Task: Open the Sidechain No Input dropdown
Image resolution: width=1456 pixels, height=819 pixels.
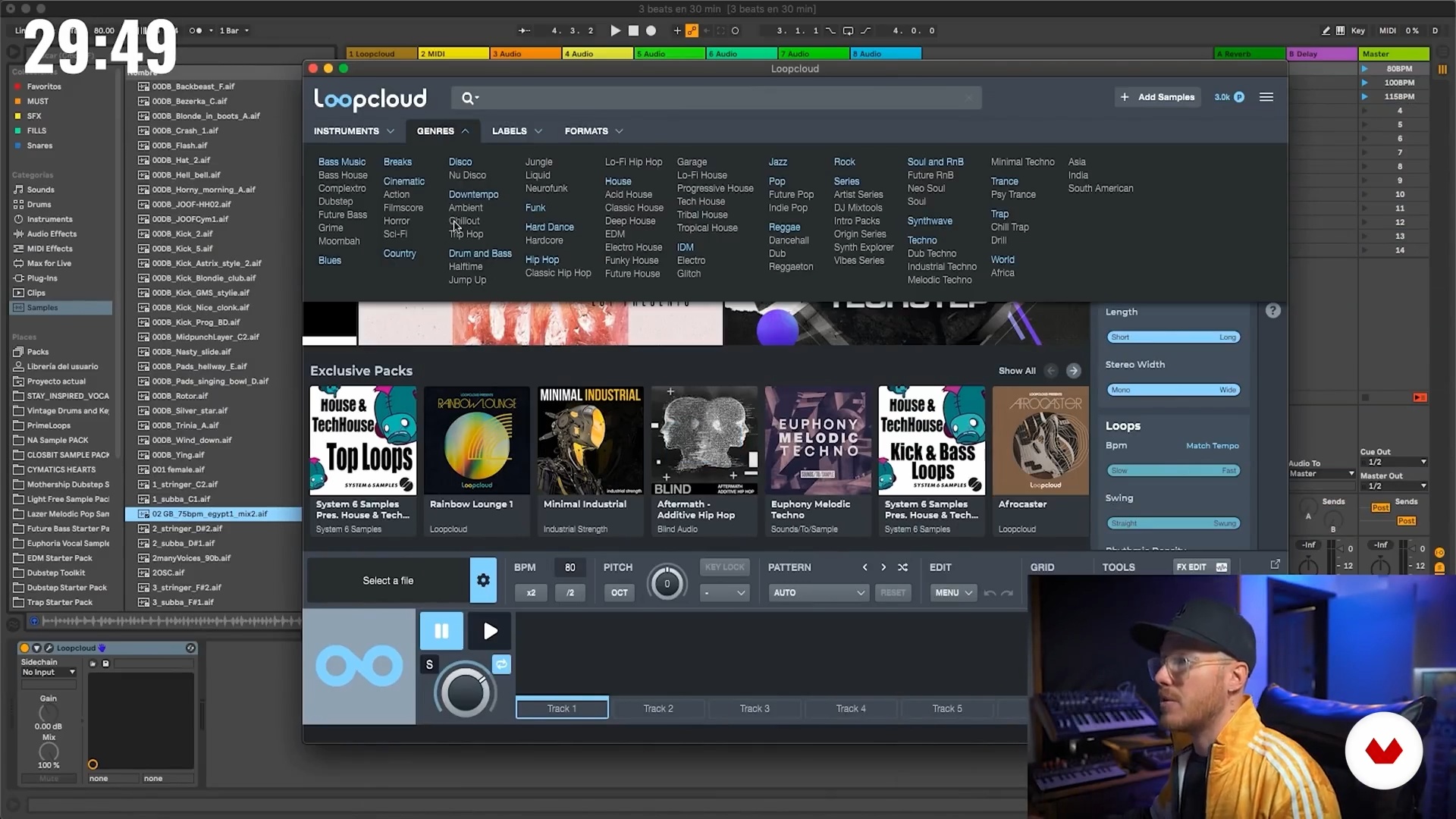Action: (49, 673)
